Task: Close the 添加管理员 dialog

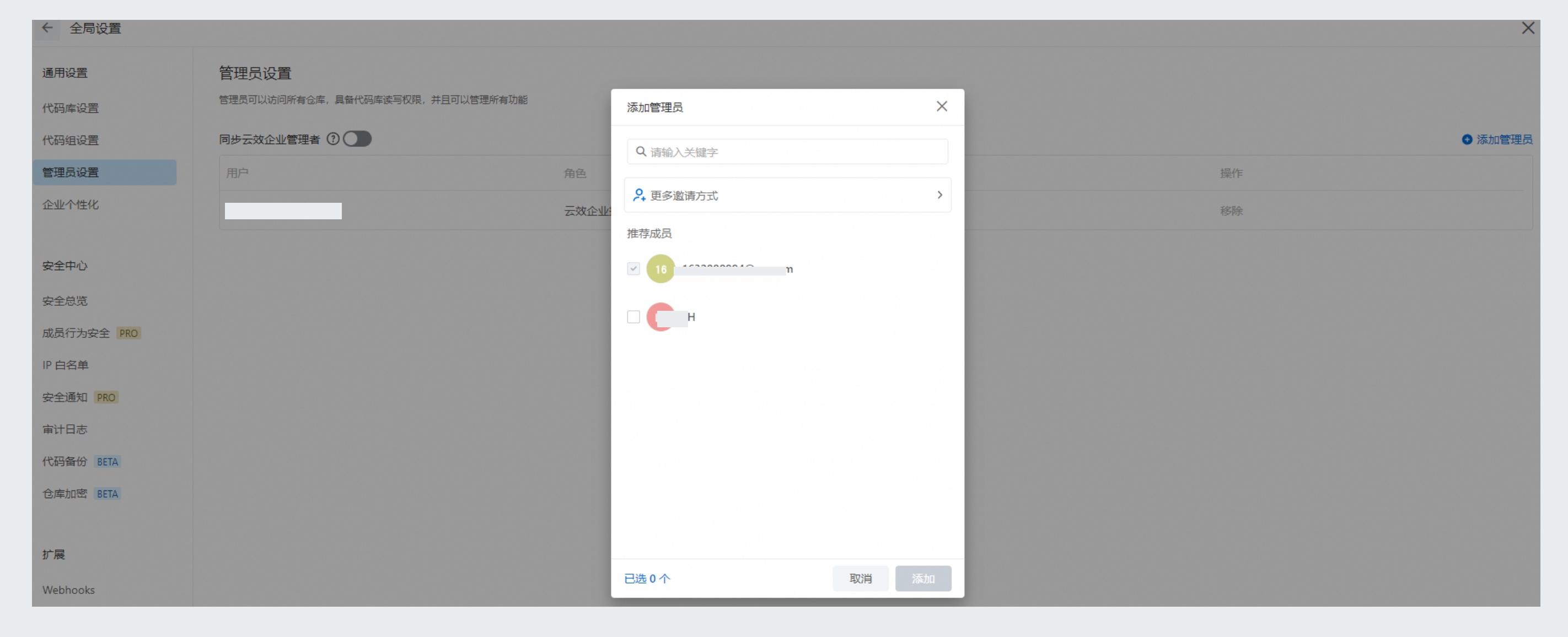Action: coord(941,106)
